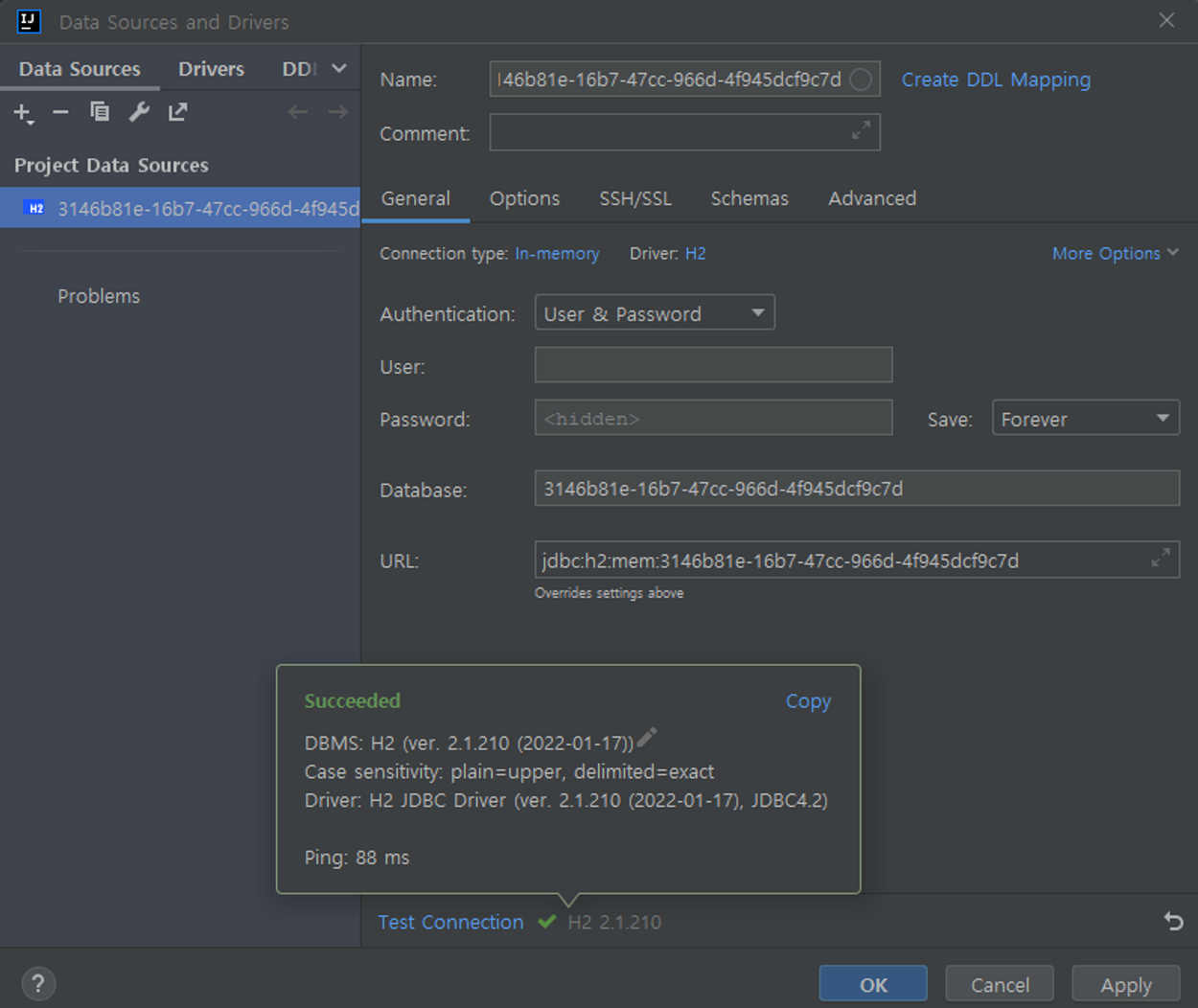Click the 'Project Data Sources' heading

click(111, 165)
